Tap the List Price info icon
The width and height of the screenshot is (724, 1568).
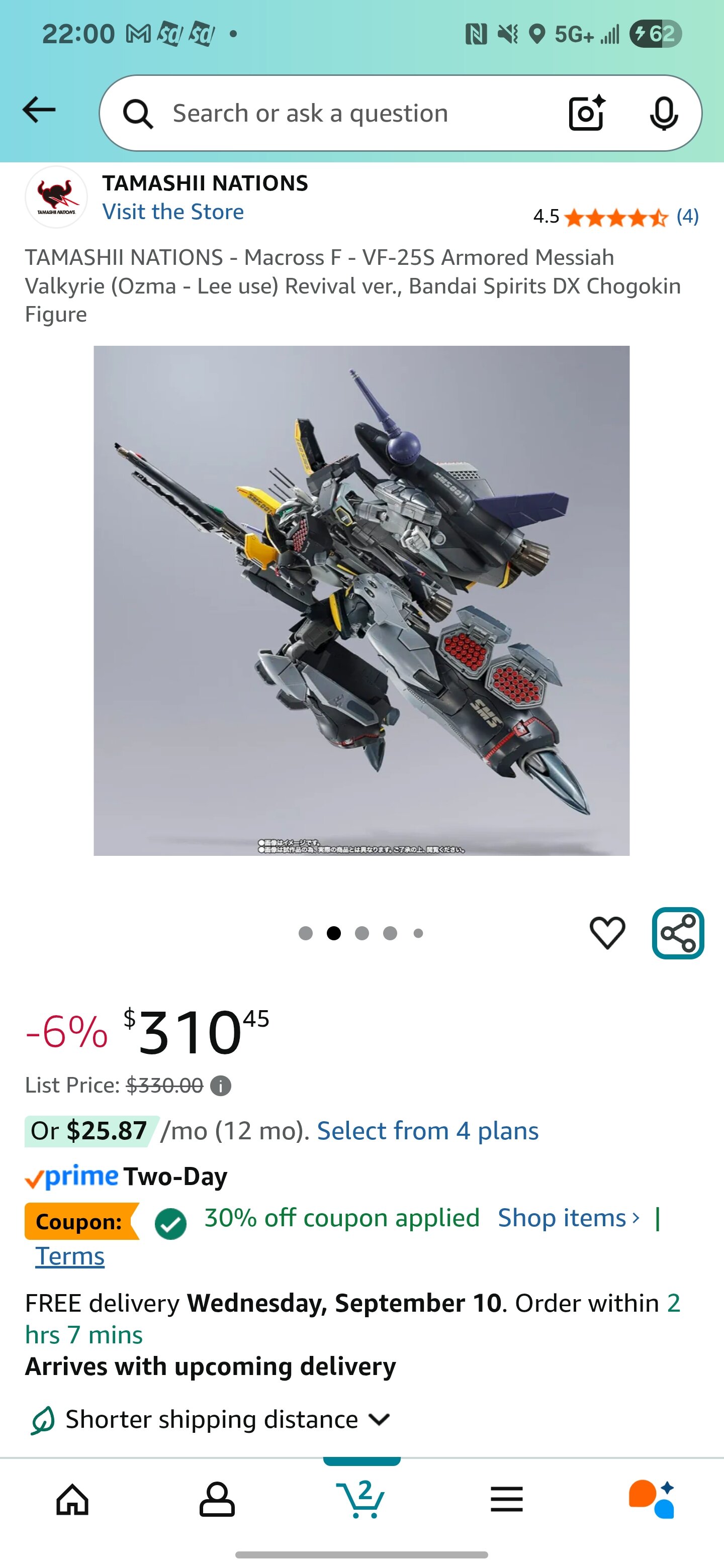coord(220,1086)
